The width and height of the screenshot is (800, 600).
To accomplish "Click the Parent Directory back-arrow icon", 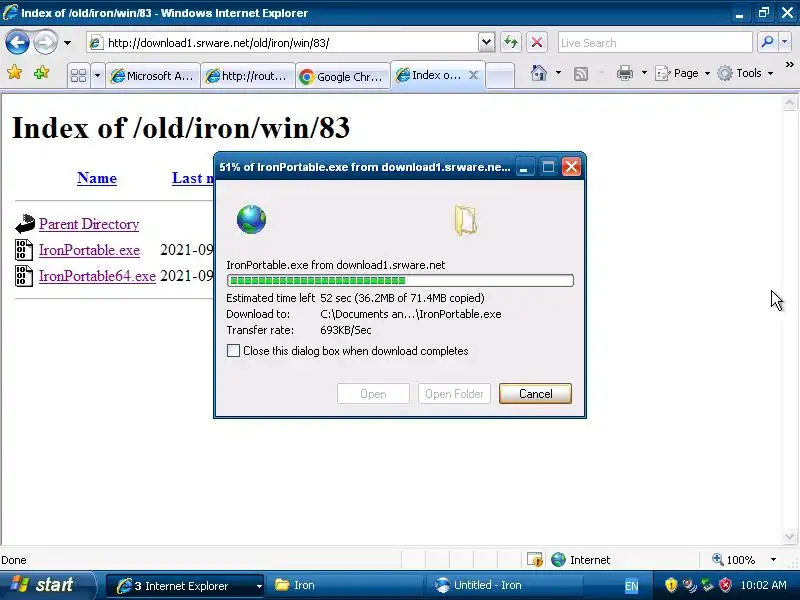I will pos(24,223).
